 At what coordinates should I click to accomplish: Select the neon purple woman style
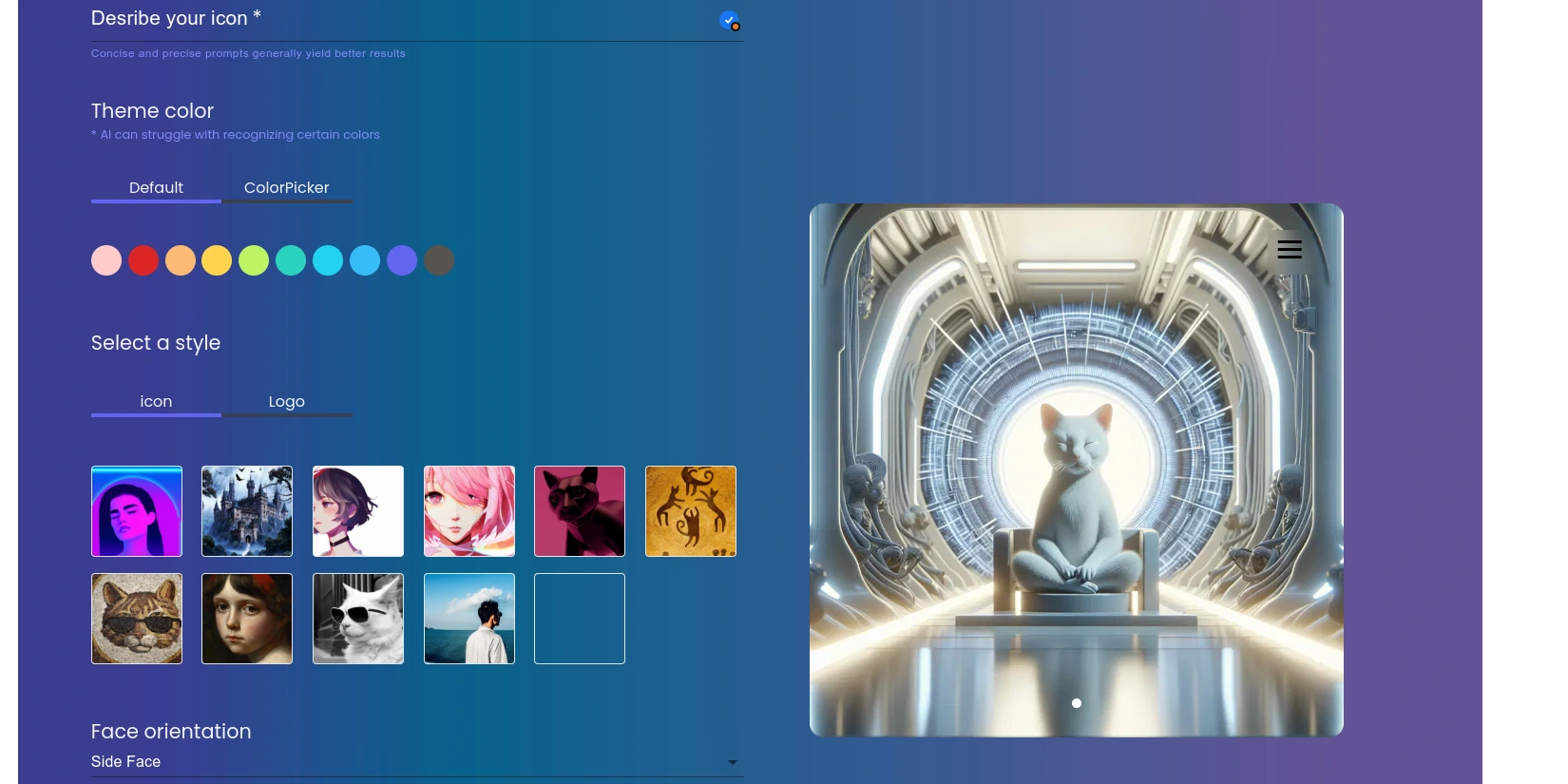pyautogui.click(x=137, y=511)
